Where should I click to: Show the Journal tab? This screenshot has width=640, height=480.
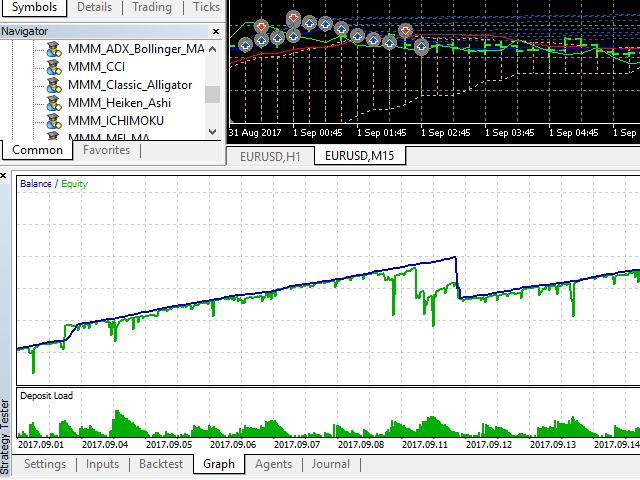330,464
